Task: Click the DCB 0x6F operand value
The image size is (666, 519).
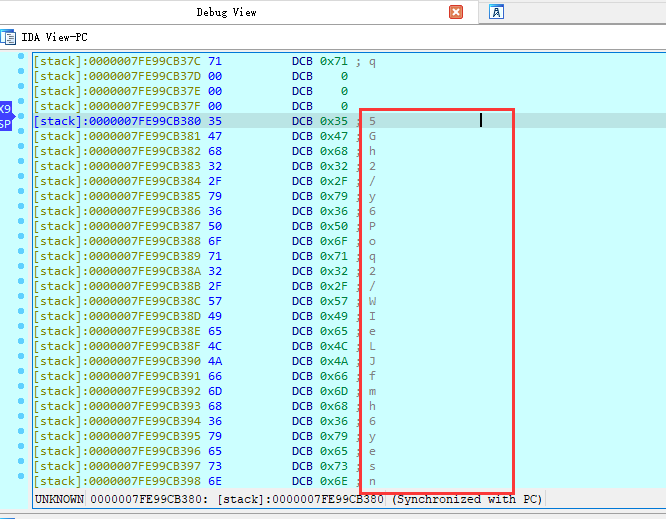Action: point(334,241)
